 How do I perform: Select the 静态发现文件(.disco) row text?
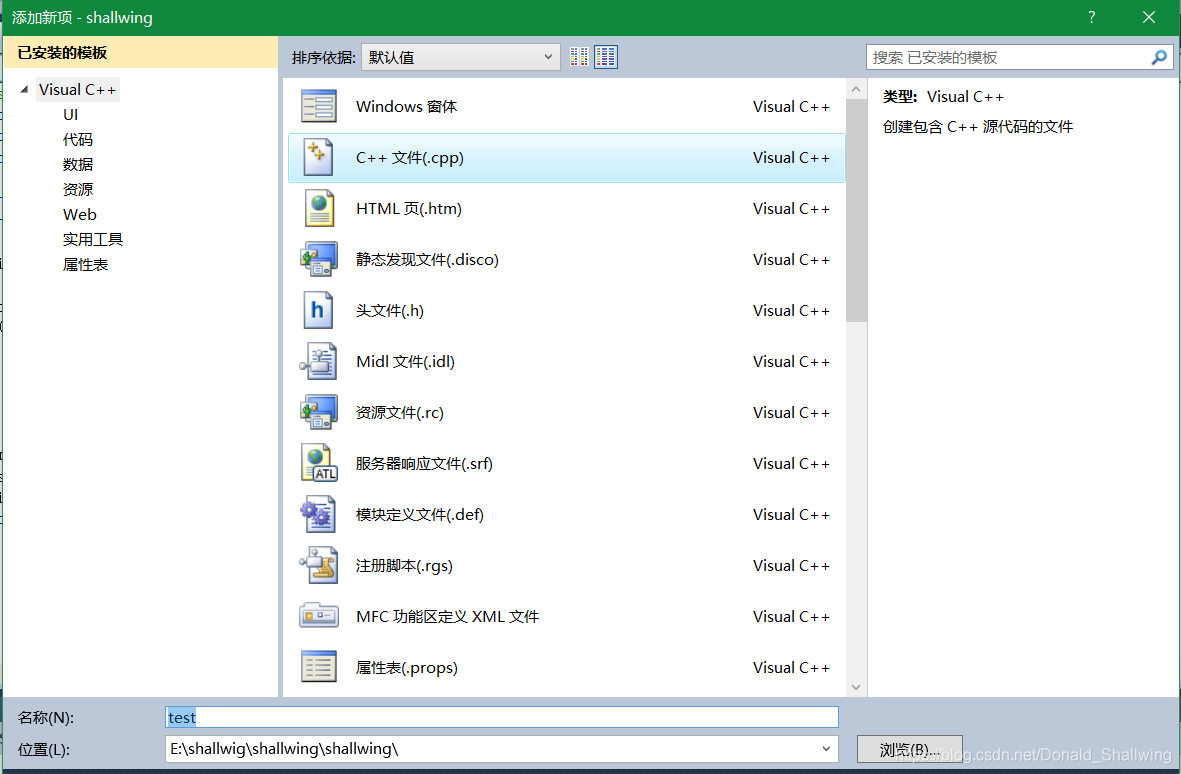427,260
